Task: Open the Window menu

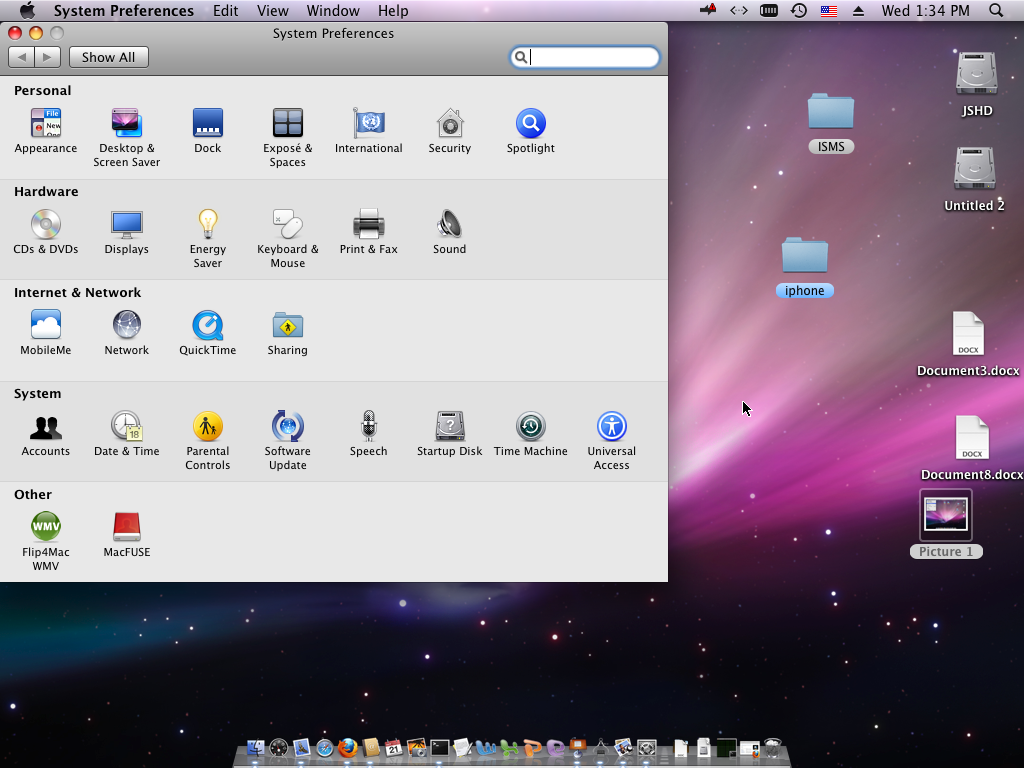Action: [333, 10]
